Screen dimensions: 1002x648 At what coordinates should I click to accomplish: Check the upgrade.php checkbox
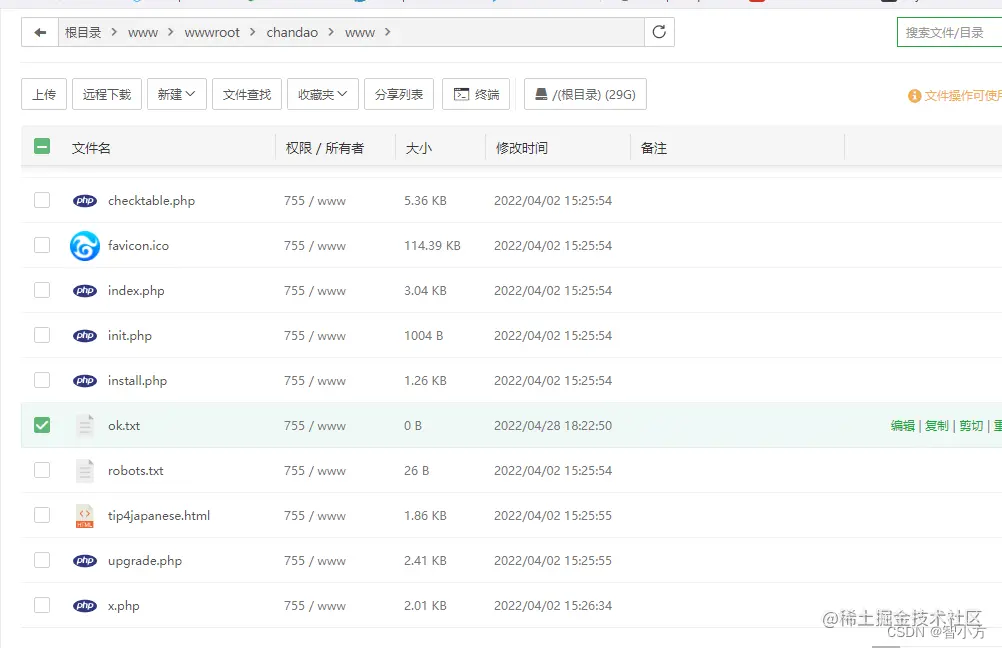(x=42, y=560)
